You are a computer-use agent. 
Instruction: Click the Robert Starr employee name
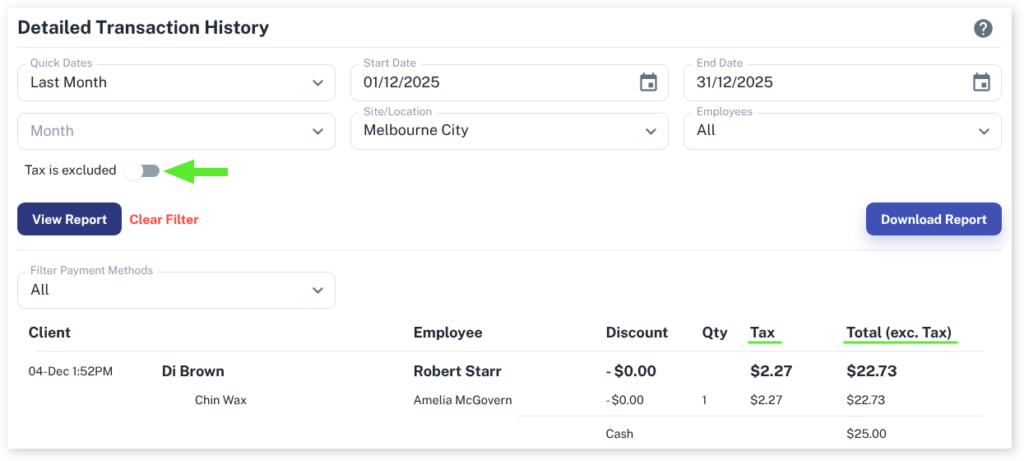tap(463, 371)
